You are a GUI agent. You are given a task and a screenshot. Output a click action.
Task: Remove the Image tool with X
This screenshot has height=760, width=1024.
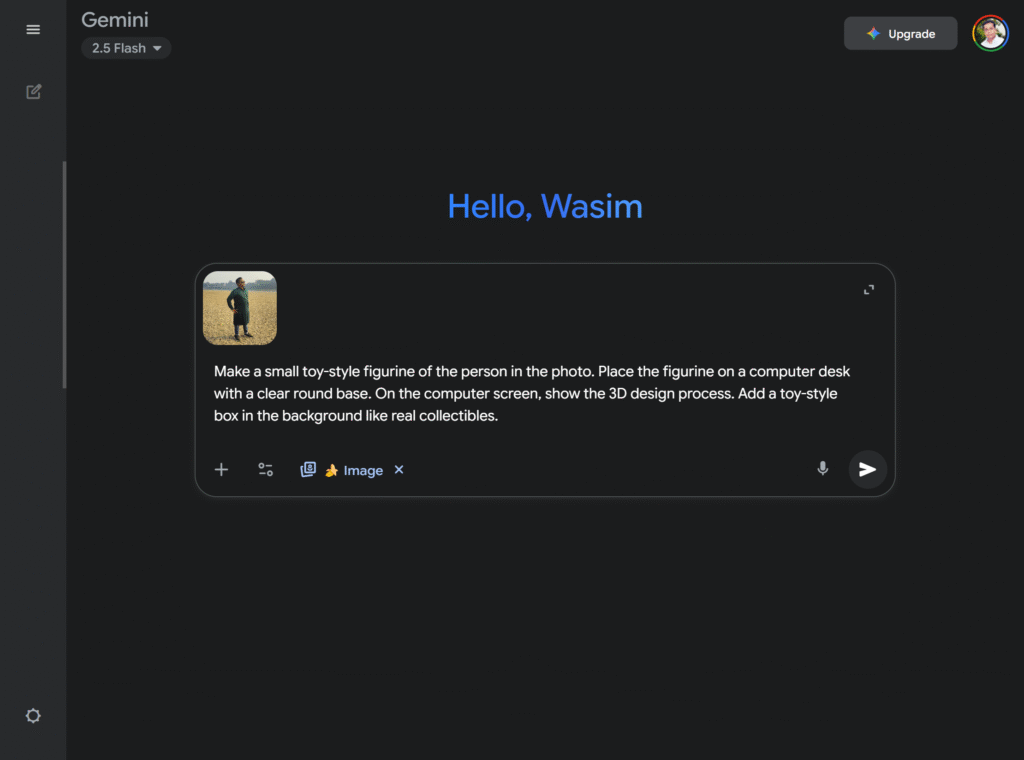(x=399, y=470)
